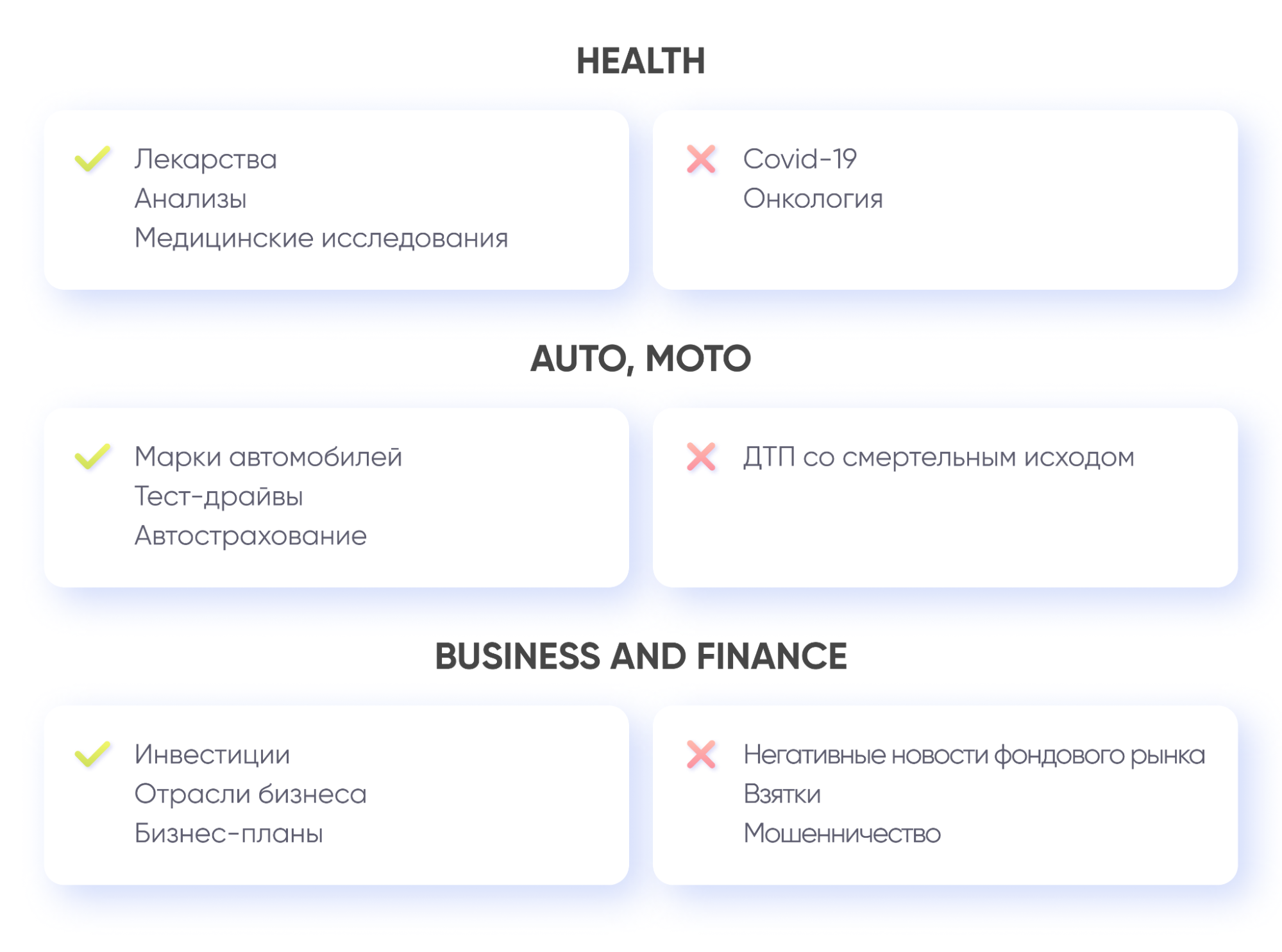This screenshot has width=1282, height=952.
Task: Select the AUTO, MOTO heading
Action: point(641,358)
